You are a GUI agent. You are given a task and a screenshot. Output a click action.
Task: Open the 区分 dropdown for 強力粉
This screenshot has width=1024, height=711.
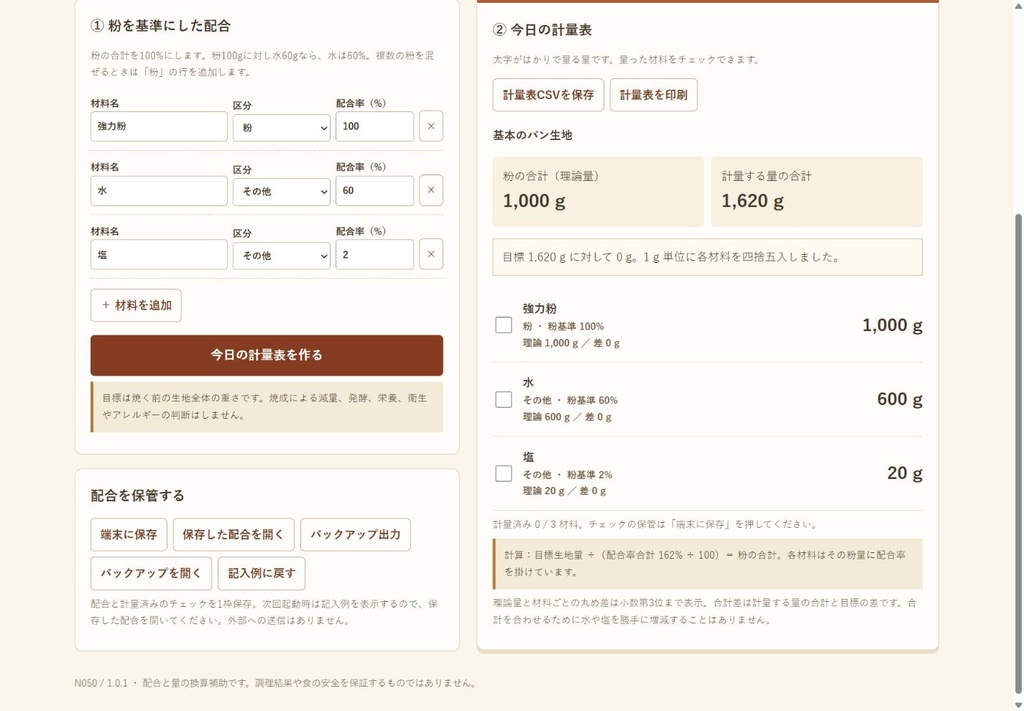(x=281, y=128)
